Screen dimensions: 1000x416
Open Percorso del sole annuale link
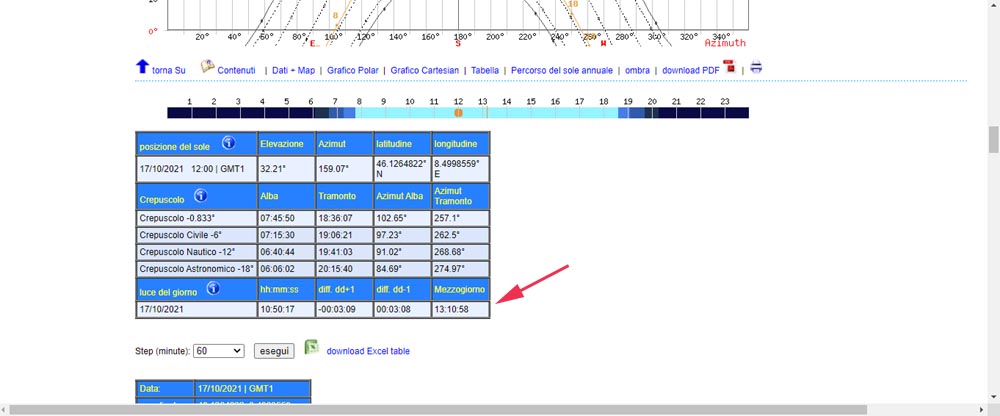click(x=562, y=71)
